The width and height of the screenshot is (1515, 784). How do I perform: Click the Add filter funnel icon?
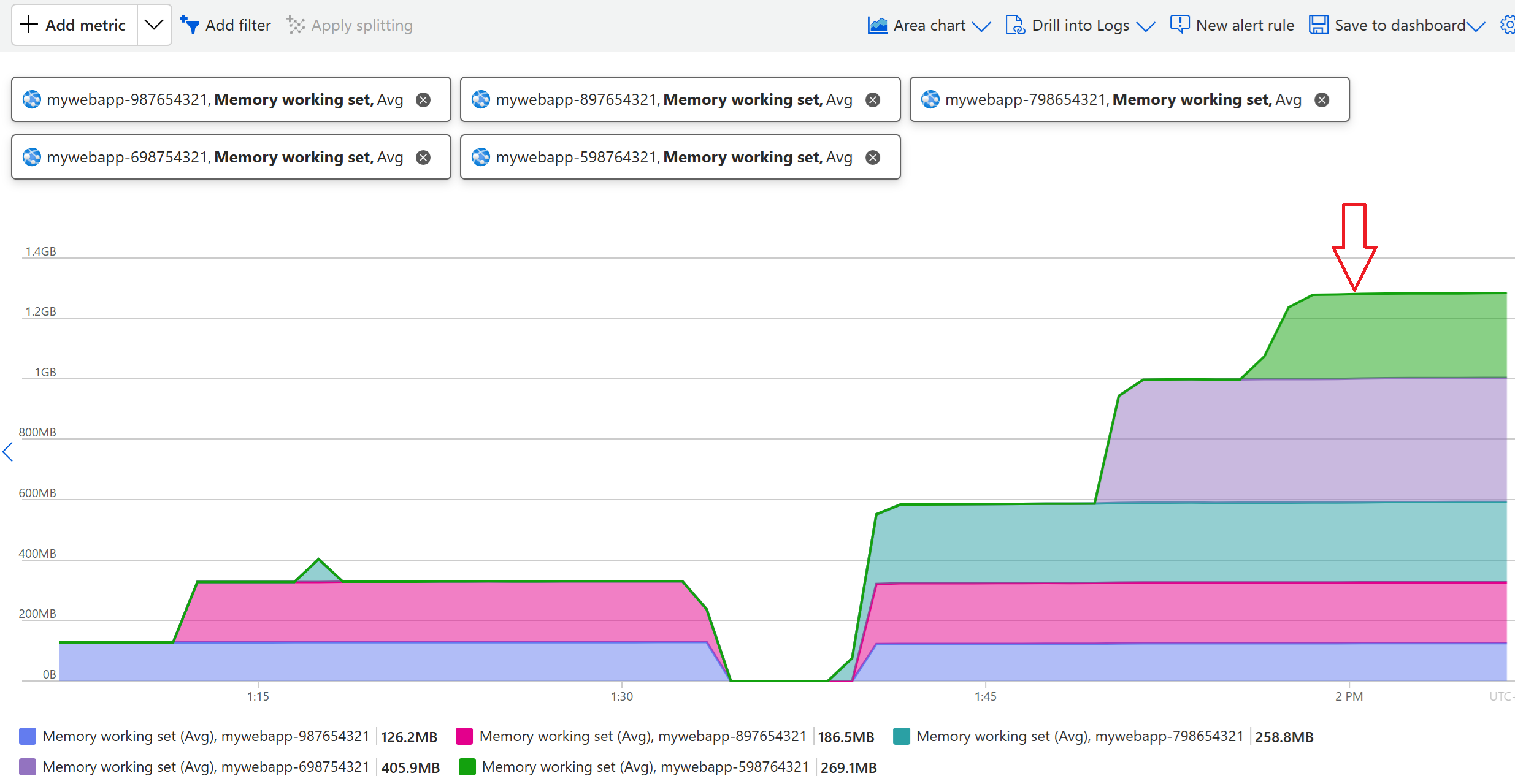(189, 25)
